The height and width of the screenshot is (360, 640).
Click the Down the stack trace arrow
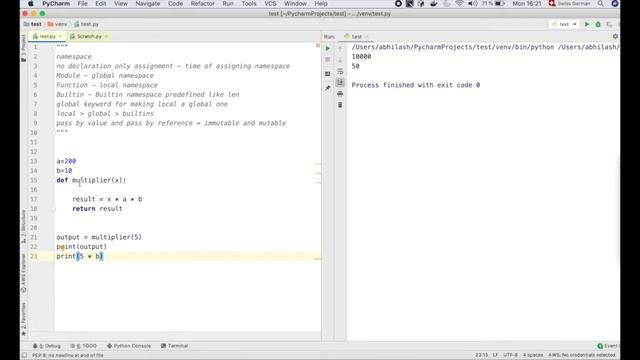pos(340,60)
